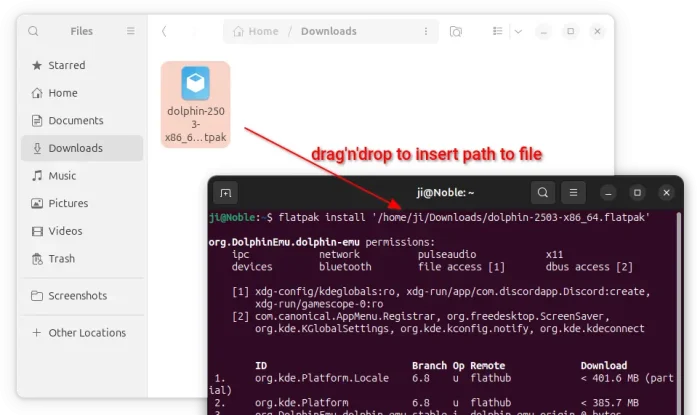Open Other Locations in sidebar
The width and height of the screenshot is (700, 415).
click(x=82, y=333)
